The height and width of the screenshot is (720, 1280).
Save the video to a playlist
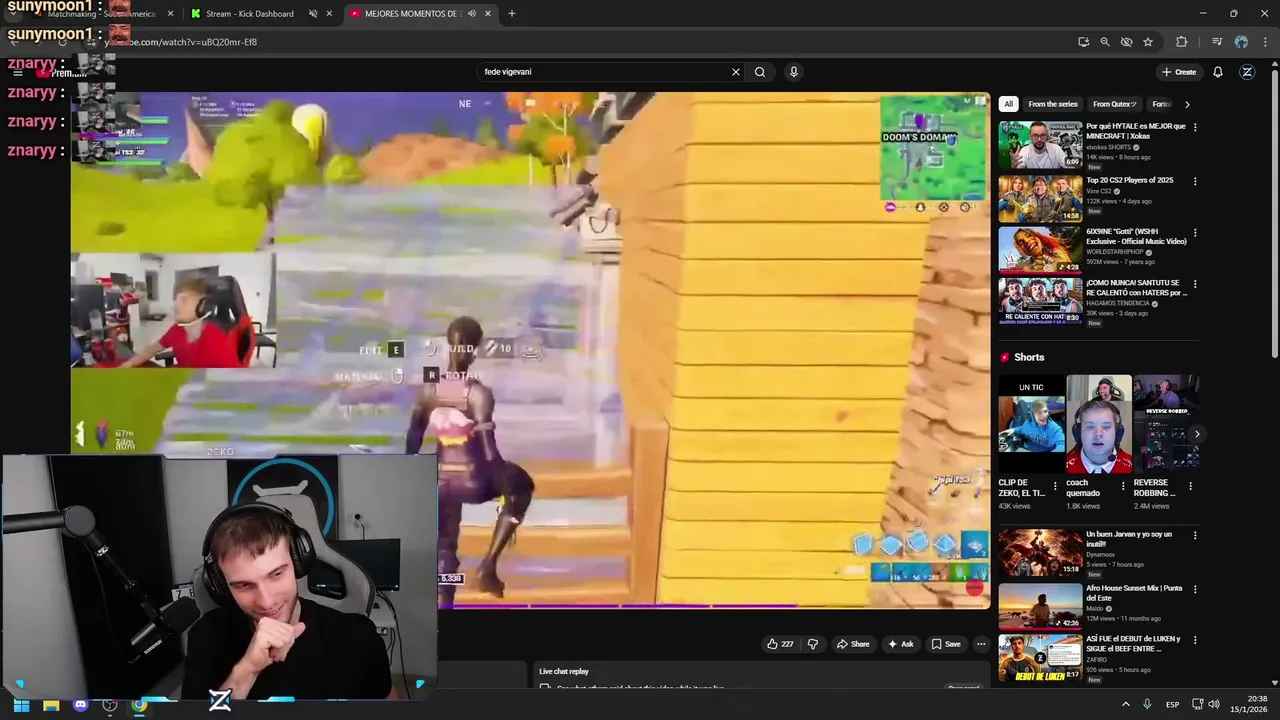946,644
